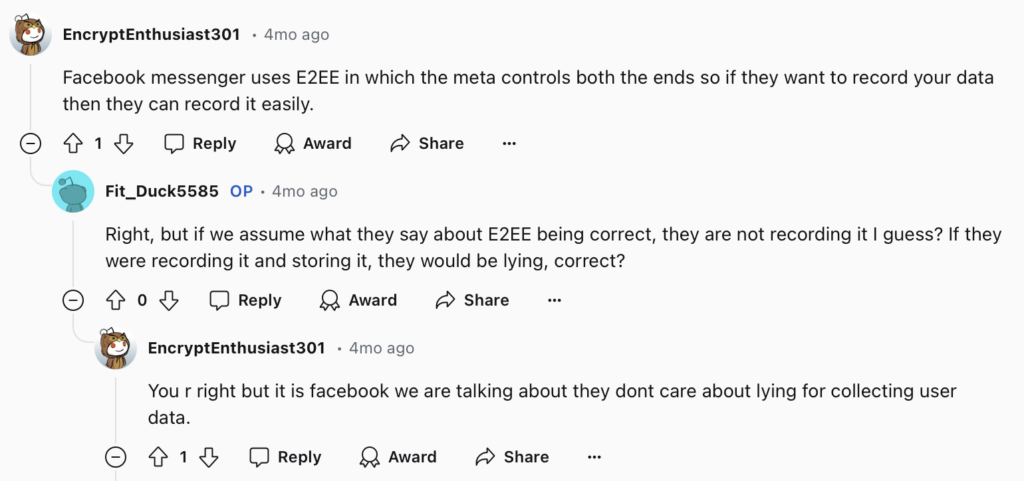This screenshot has height=481, width=1024.
Task: Open more options on the last comment
Action: click(594, 457)
